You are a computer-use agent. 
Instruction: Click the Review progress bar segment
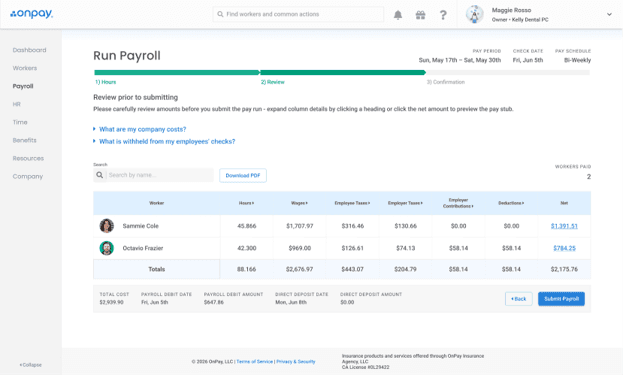[x=342, y=72]
